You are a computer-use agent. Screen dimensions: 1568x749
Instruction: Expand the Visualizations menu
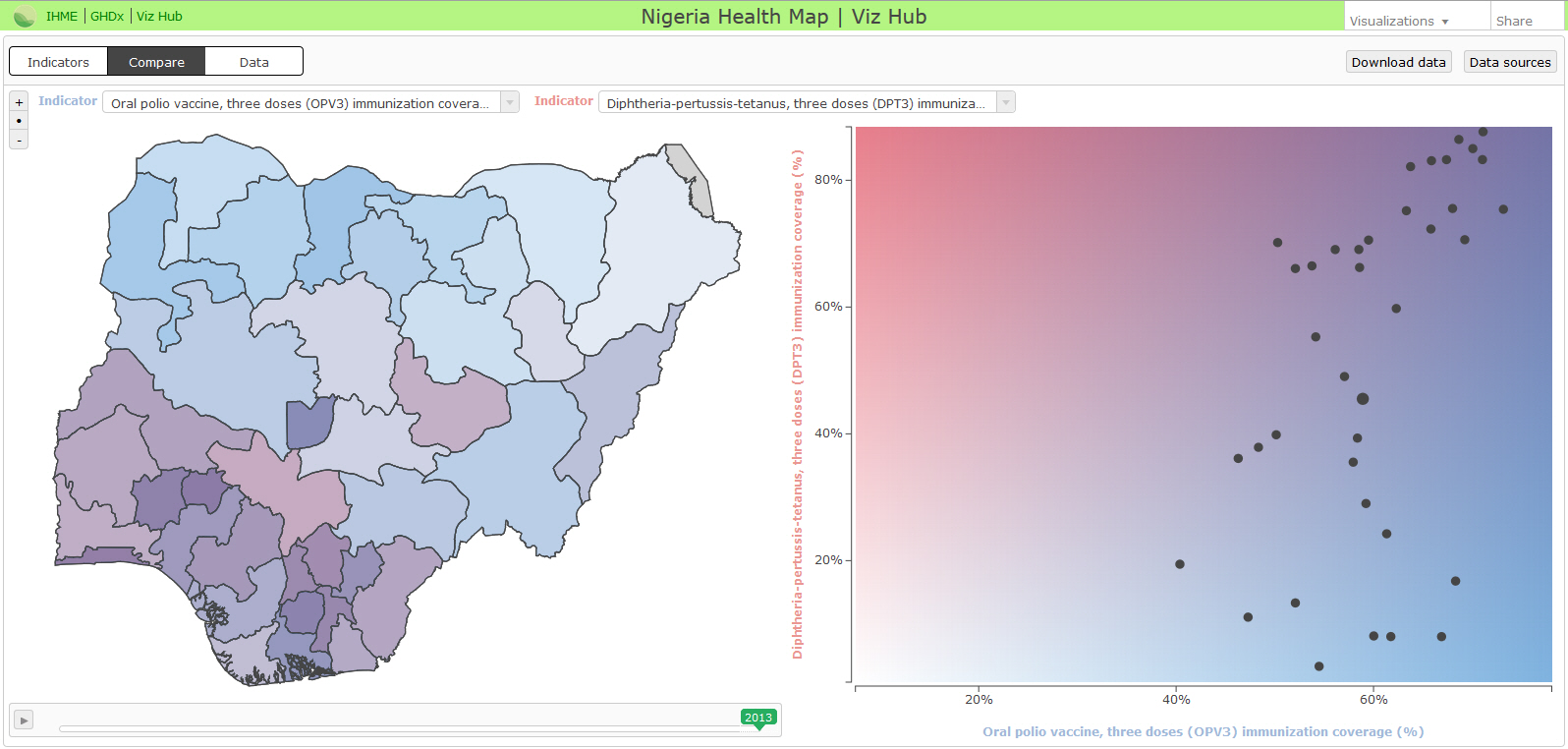(x=1399, y=21)
